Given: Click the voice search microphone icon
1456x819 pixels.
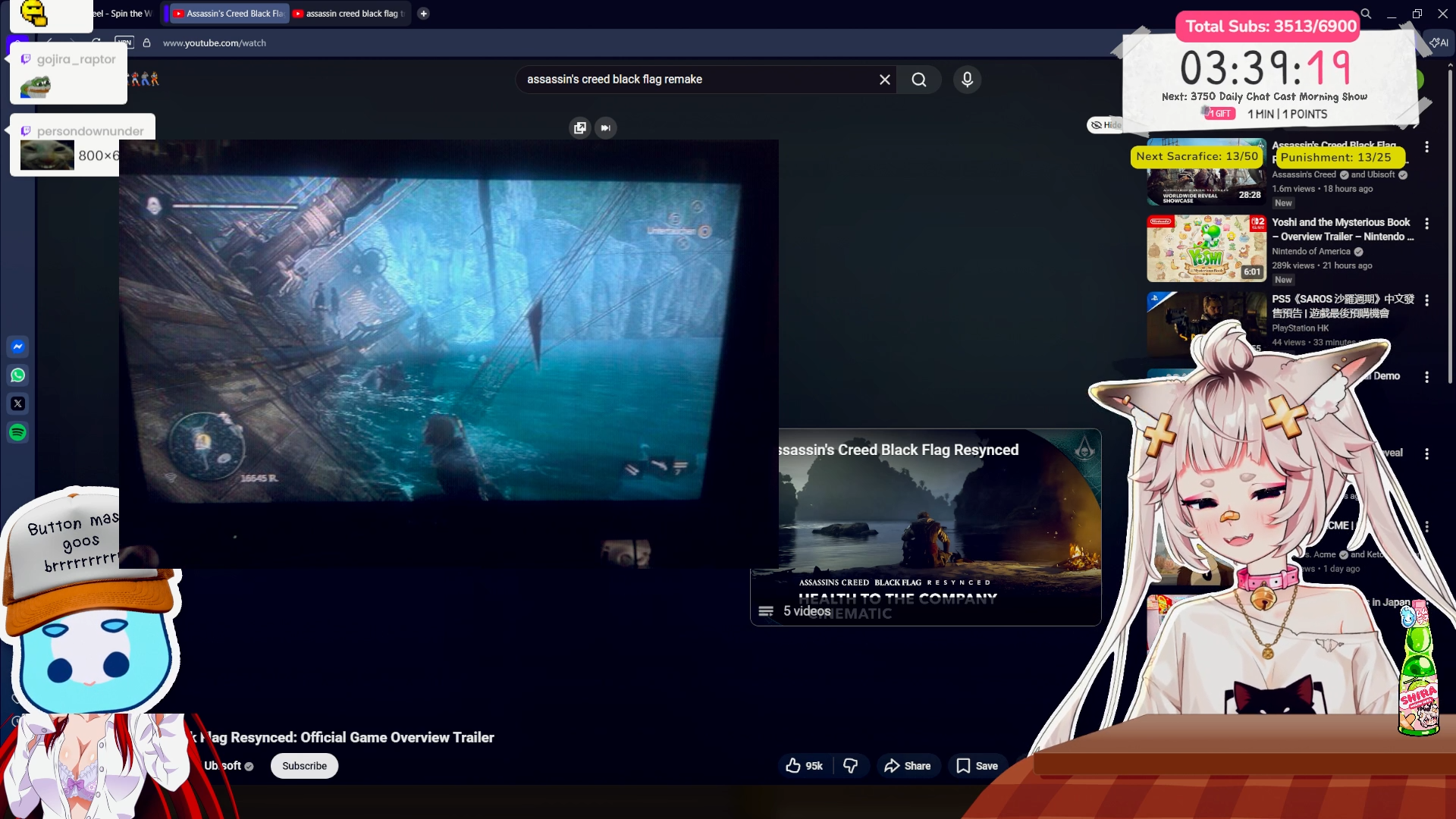Looking at the screenshot, I should (x=967, y=80).
